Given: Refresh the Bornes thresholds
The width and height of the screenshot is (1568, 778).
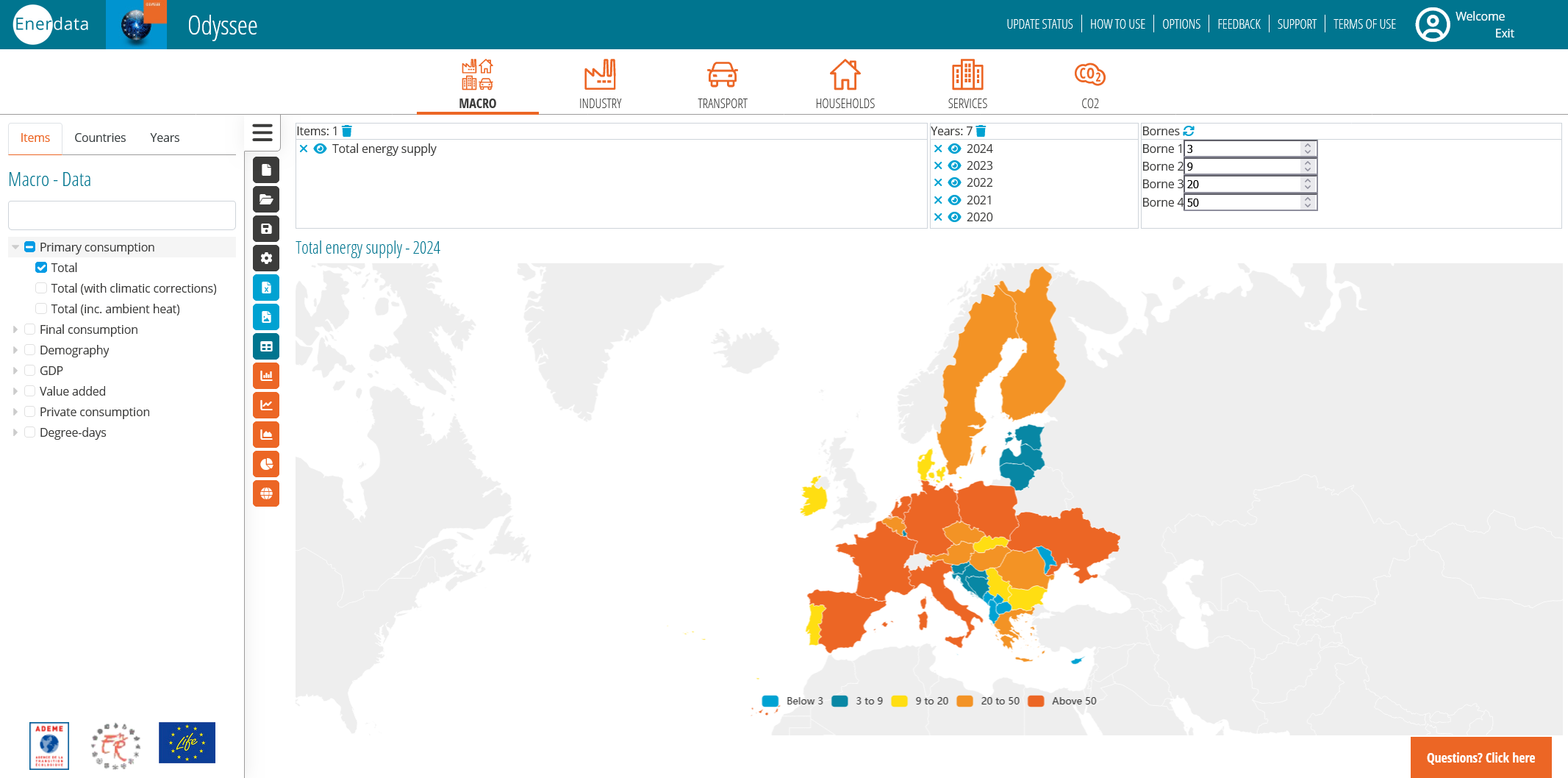Looking at the screenshot, I should point(1189,131).
